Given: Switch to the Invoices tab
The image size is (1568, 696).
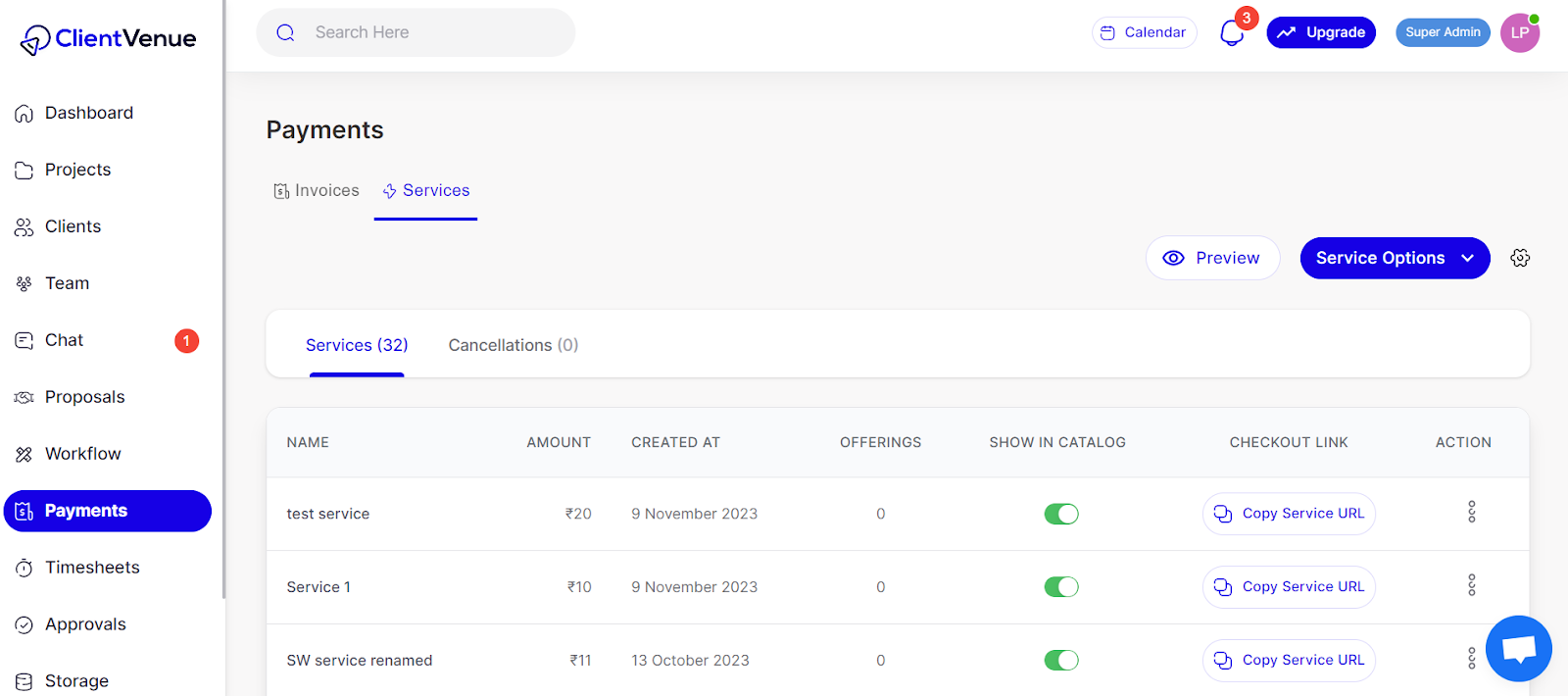Looking at the screenshot, I should point(317,190).
